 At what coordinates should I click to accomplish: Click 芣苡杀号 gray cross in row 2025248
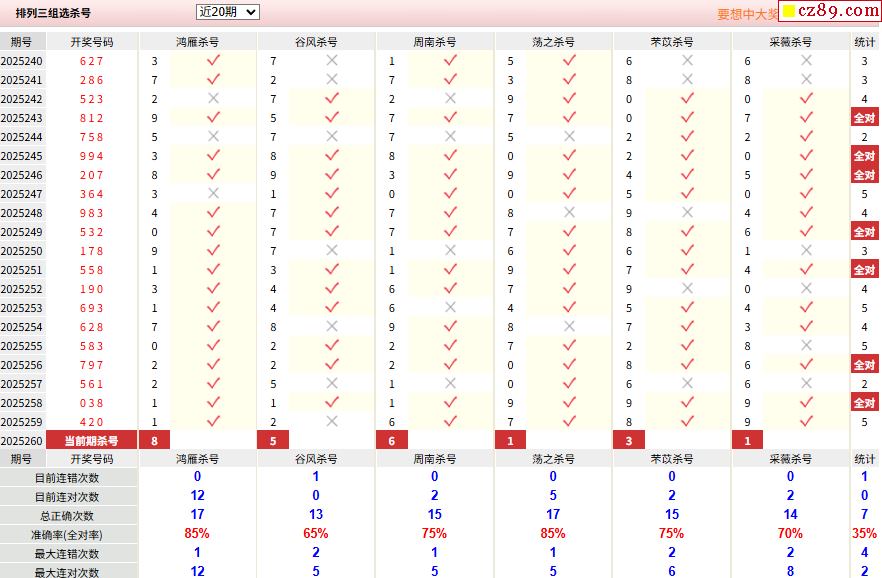click(x=687, y=212)
